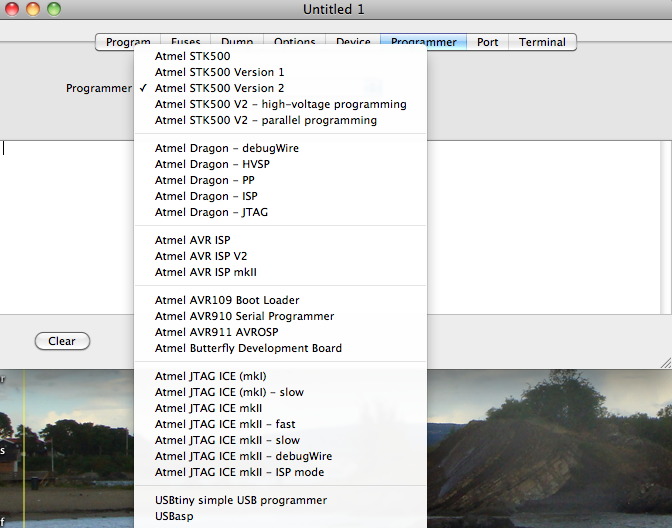
Task: Close the Untitled 1 window
Action: pyautogui.click(x=12, y=9)
